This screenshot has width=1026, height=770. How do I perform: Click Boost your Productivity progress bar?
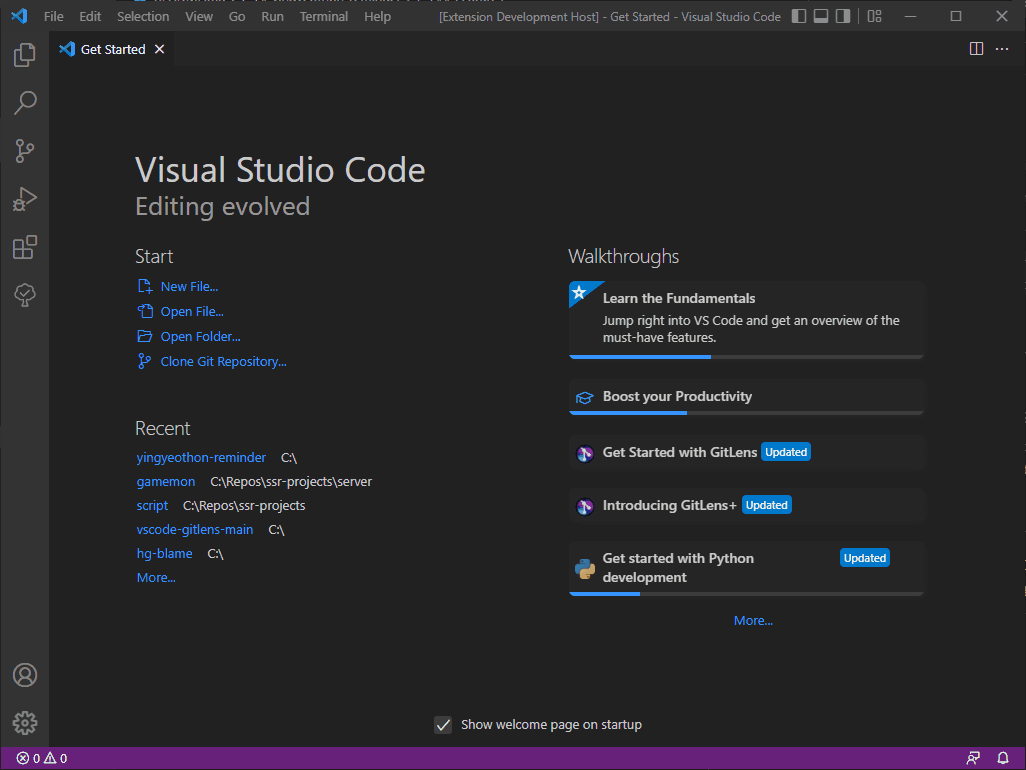coord(746,413)
